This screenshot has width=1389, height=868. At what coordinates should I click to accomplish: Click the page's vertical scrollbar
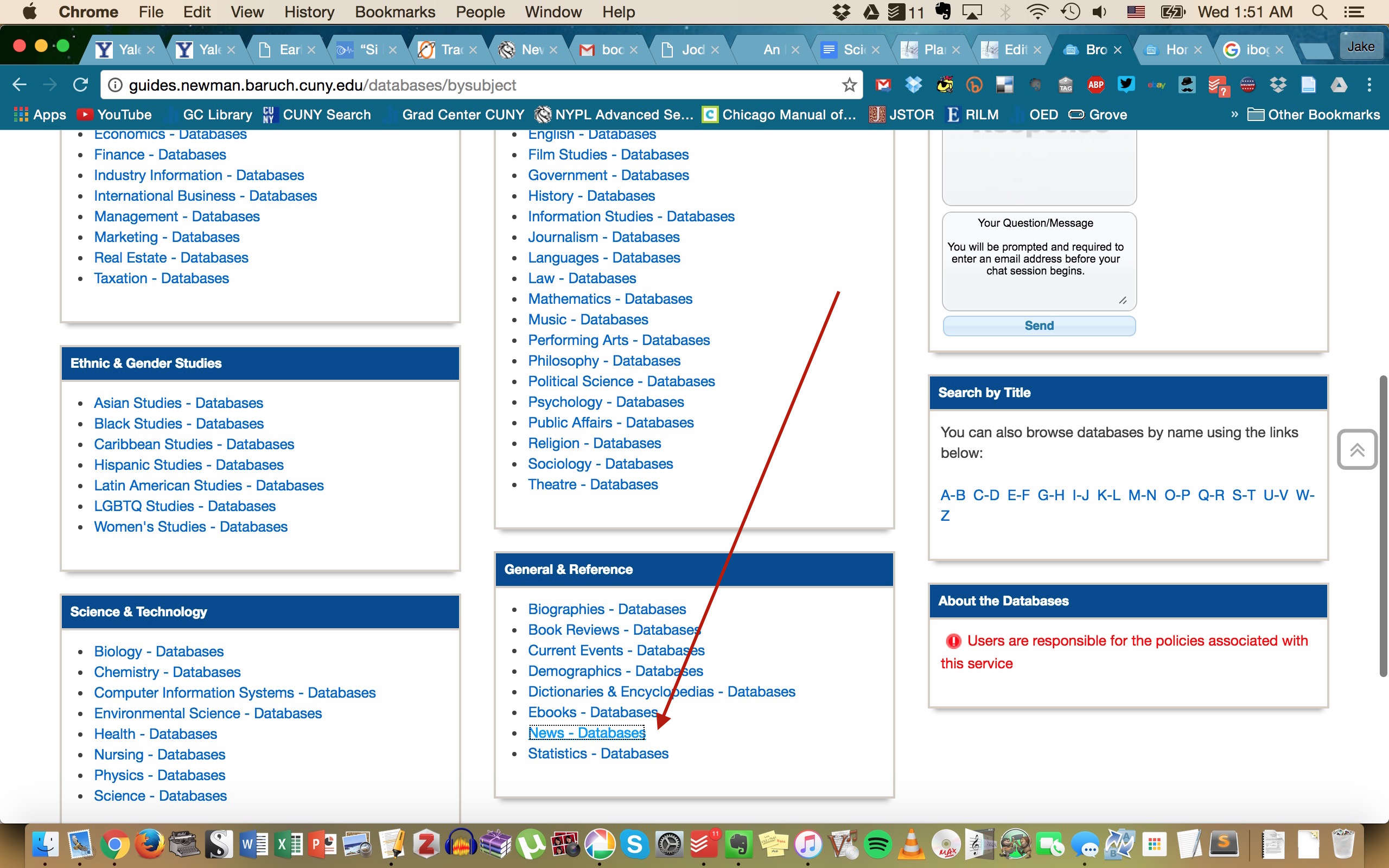(1382, 525)
